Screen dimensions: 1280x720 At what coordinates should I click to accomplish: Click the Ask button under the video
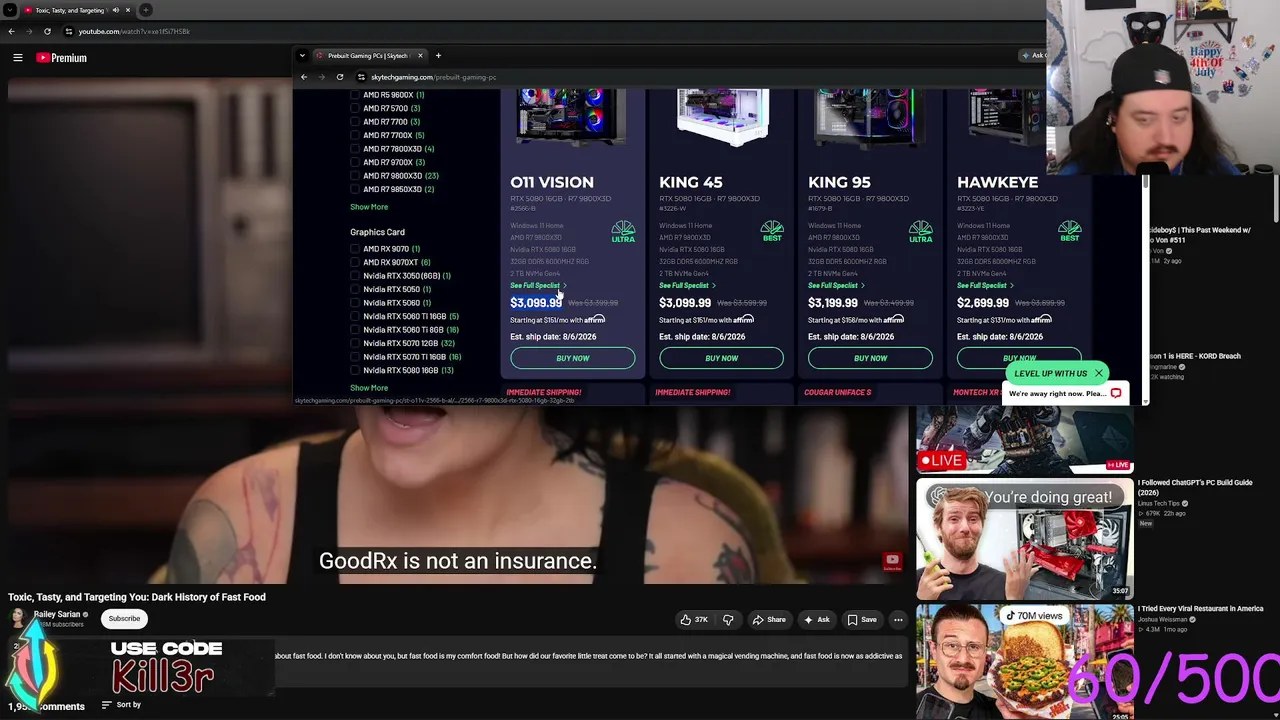(816, 620)
